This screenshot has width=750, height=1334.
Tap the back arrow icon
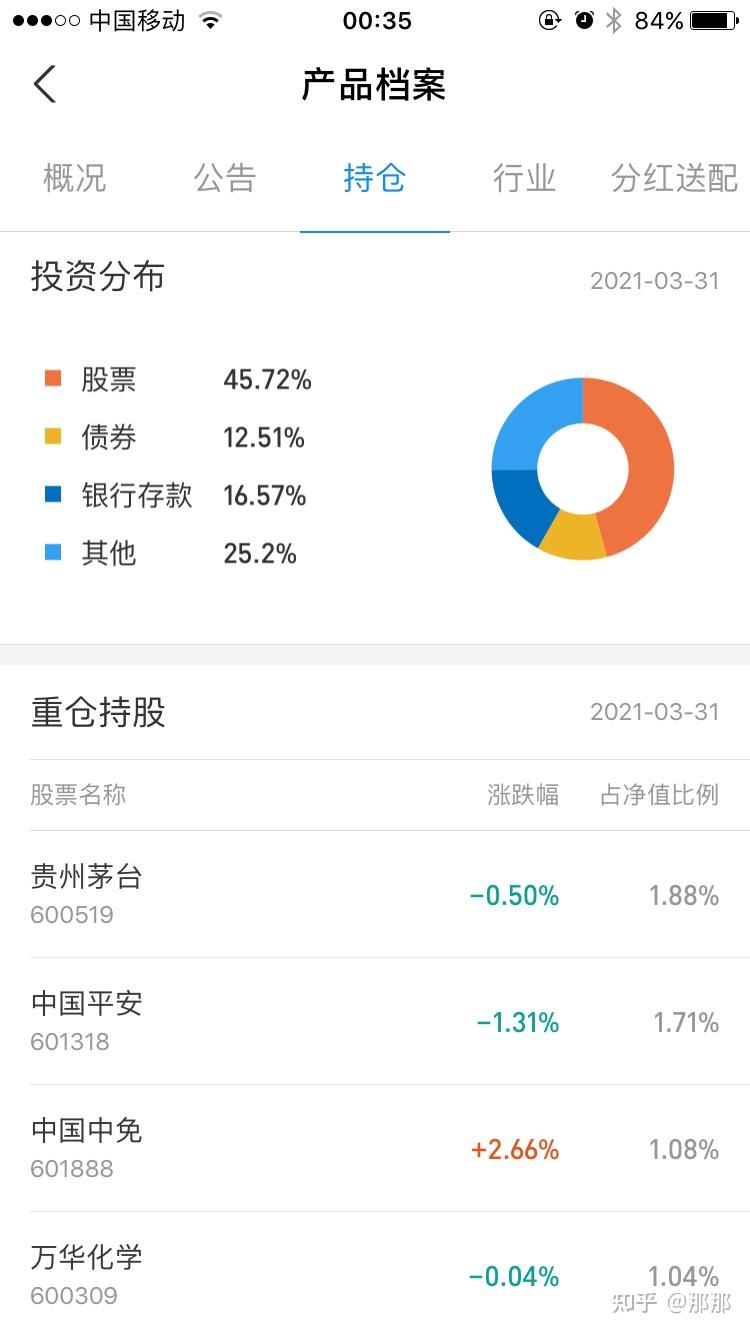tap(45, 84)
